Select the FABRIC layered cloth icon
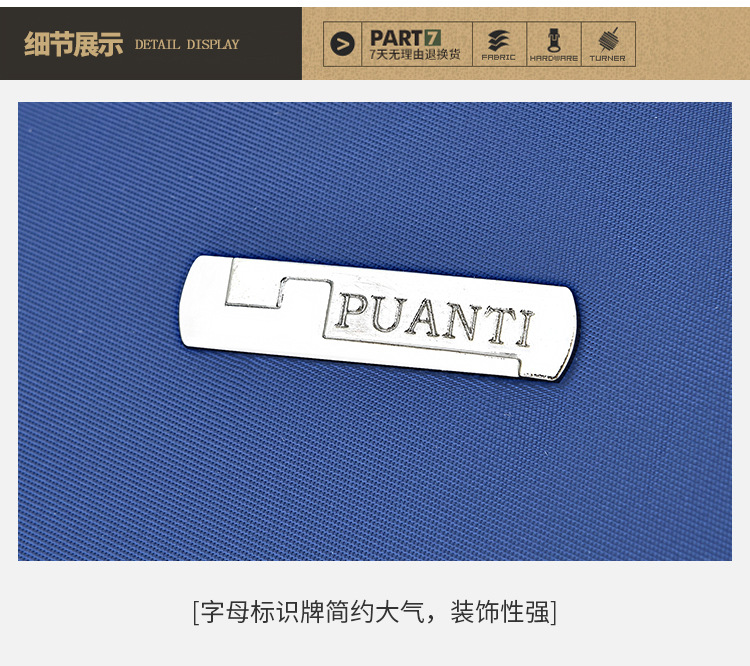The image size is (750, 666). (x=498, y=40)
